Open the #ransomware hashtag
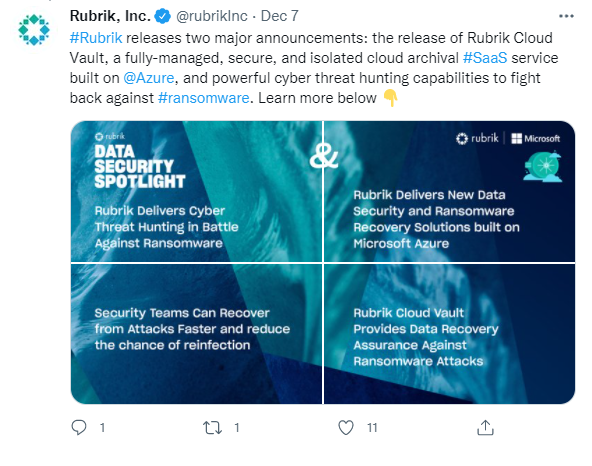This screenshot has width=592, height=466. click(204, 98)
